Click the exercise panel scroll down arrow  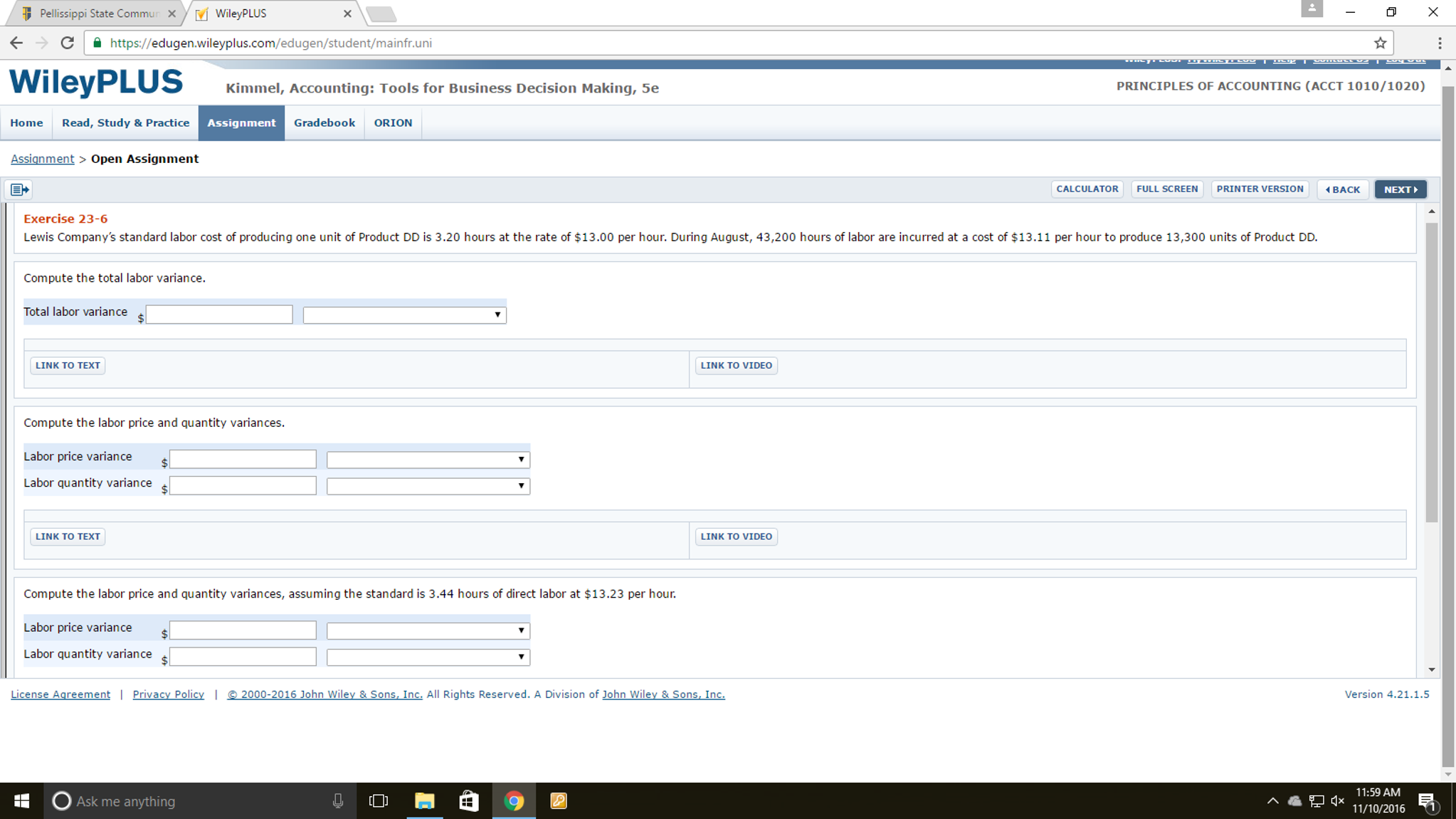(1432, 670)
